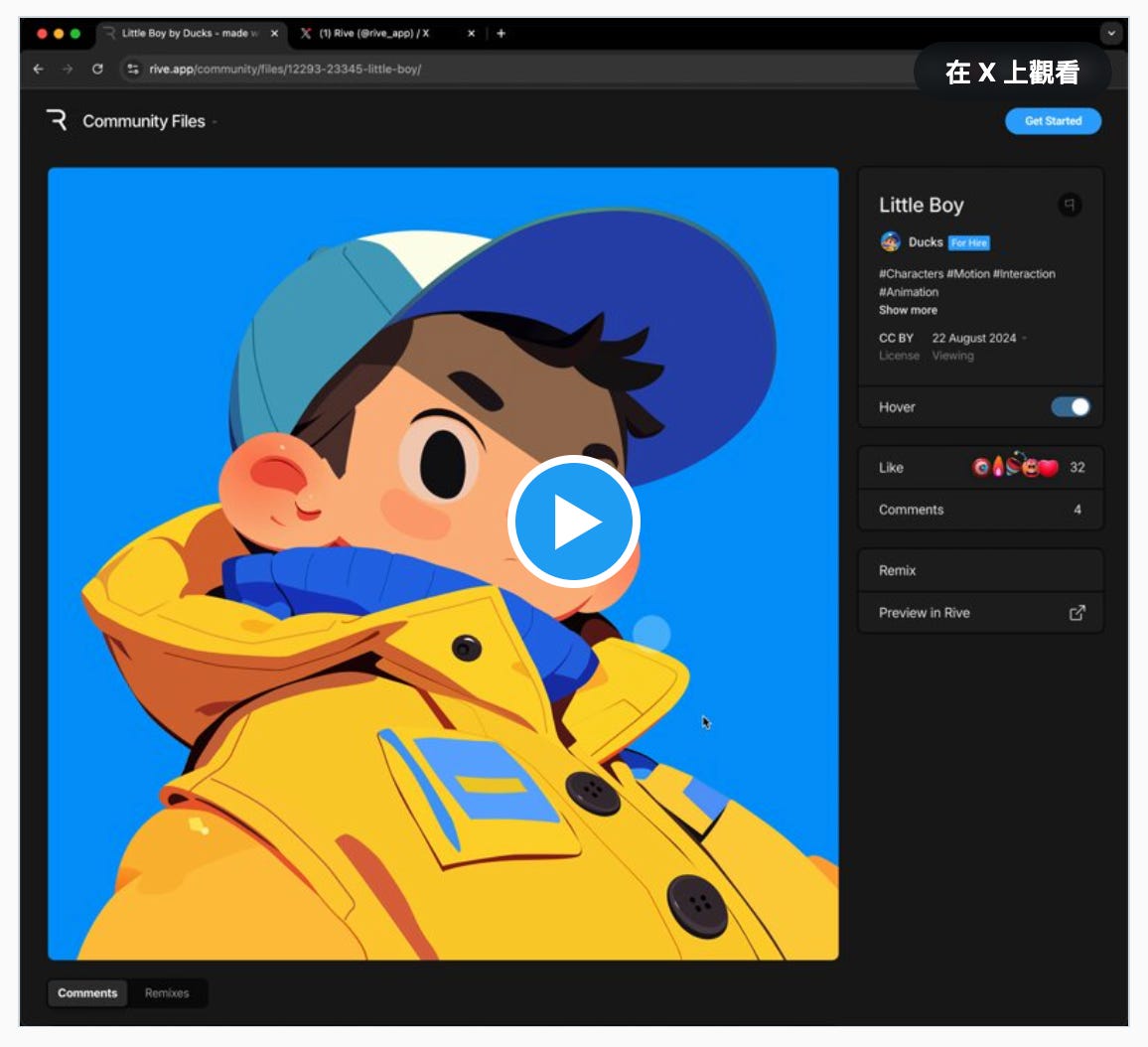The width and height of the screenshot is (1148, 1047).
Task: Open the #Animation hashtag
Action: [x=909, y=292]
